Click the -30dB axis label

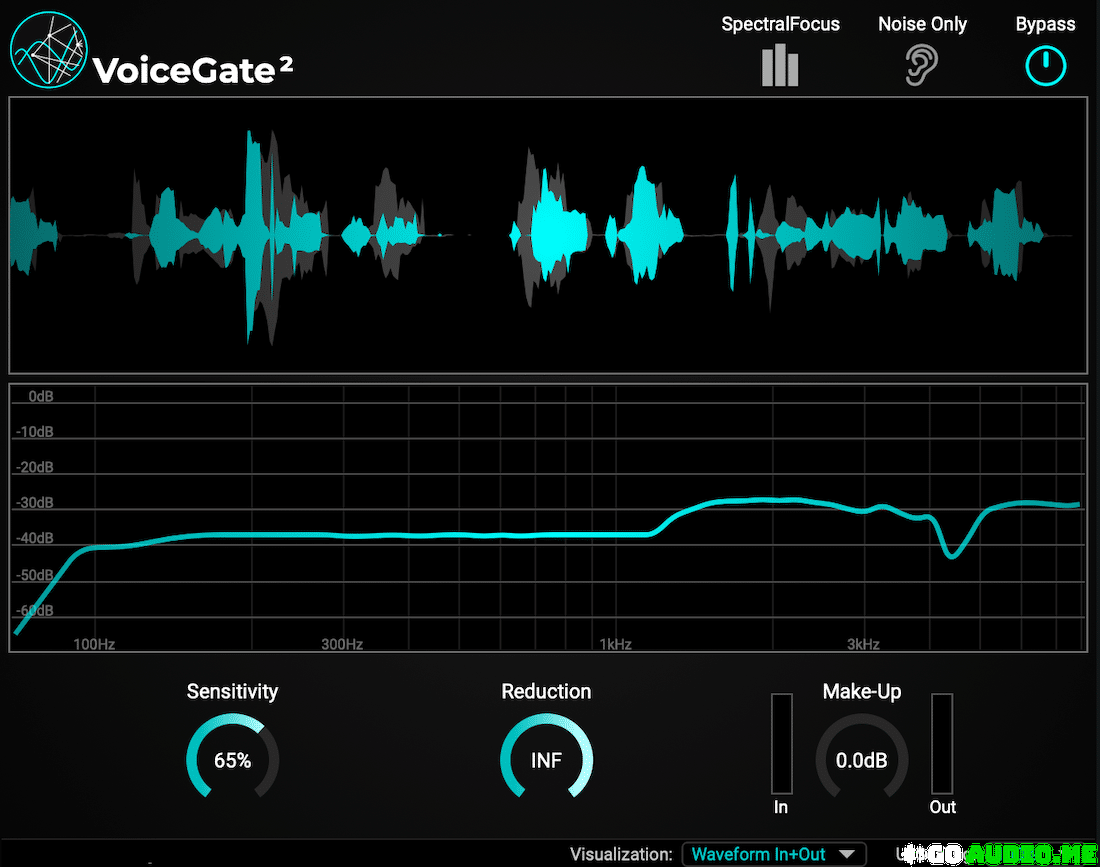coord(34,502)
